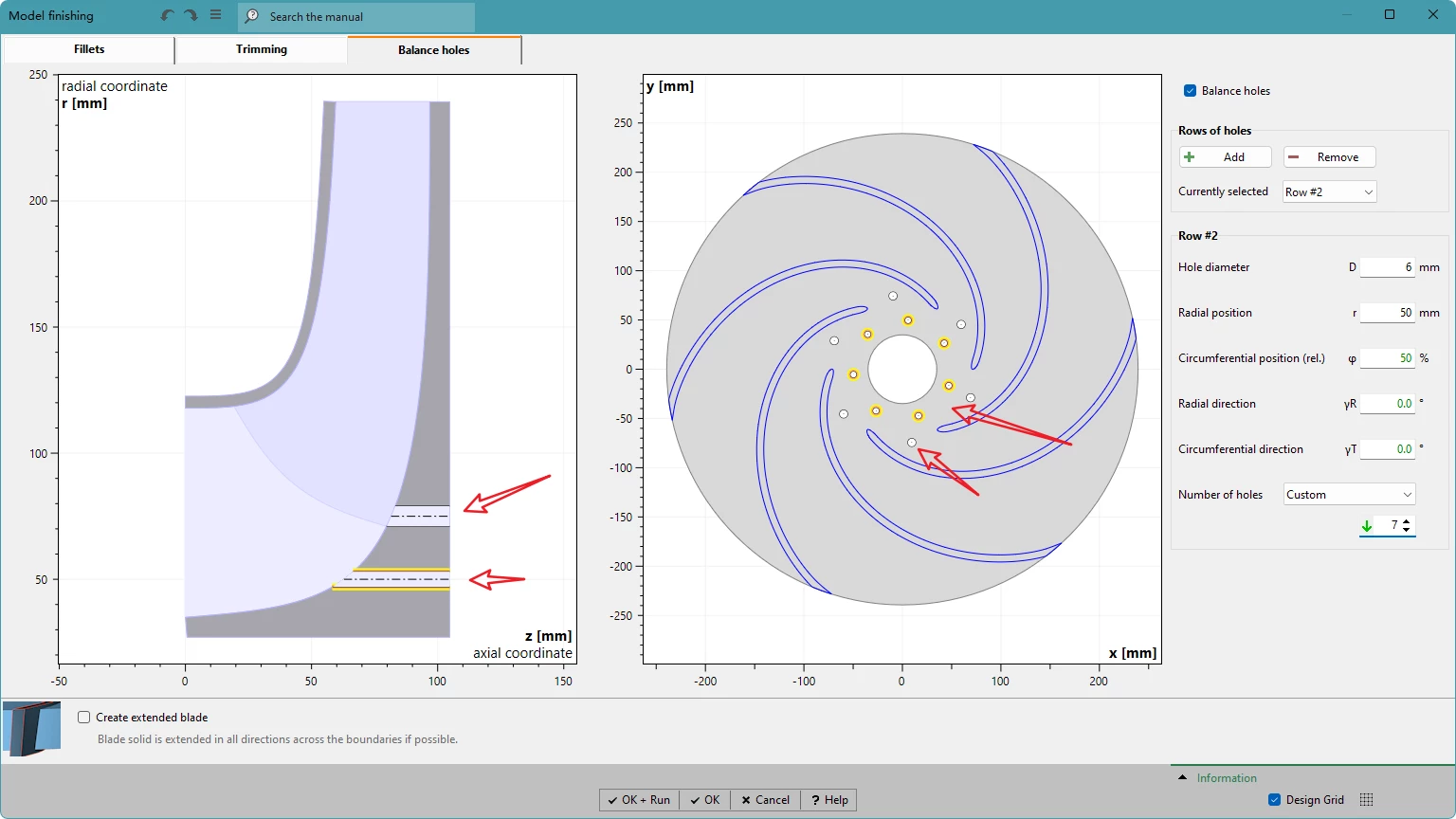The image size is (1456, 819).
Task: Click the 'radial coordinate' chart label
Action: click(x=115, y=86)
